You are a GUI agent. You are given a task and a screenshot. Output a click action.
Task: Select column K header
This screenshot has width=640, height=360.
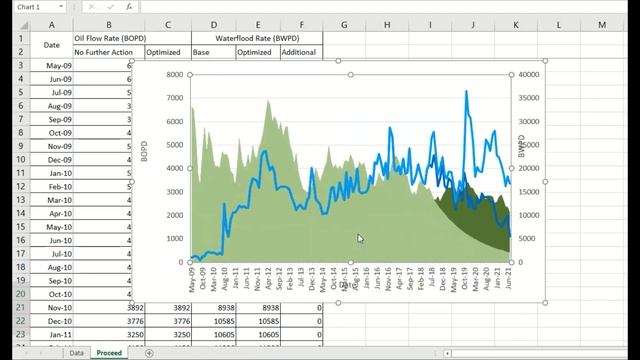[516, 25]
